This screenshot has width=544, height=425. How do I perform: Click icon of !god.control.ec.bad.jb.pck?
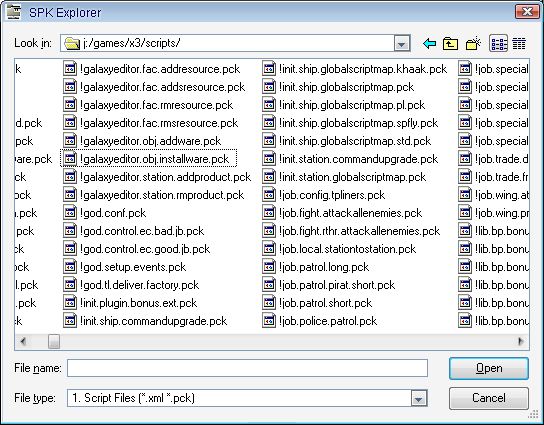pyautogui.click(x=70, y=231)
